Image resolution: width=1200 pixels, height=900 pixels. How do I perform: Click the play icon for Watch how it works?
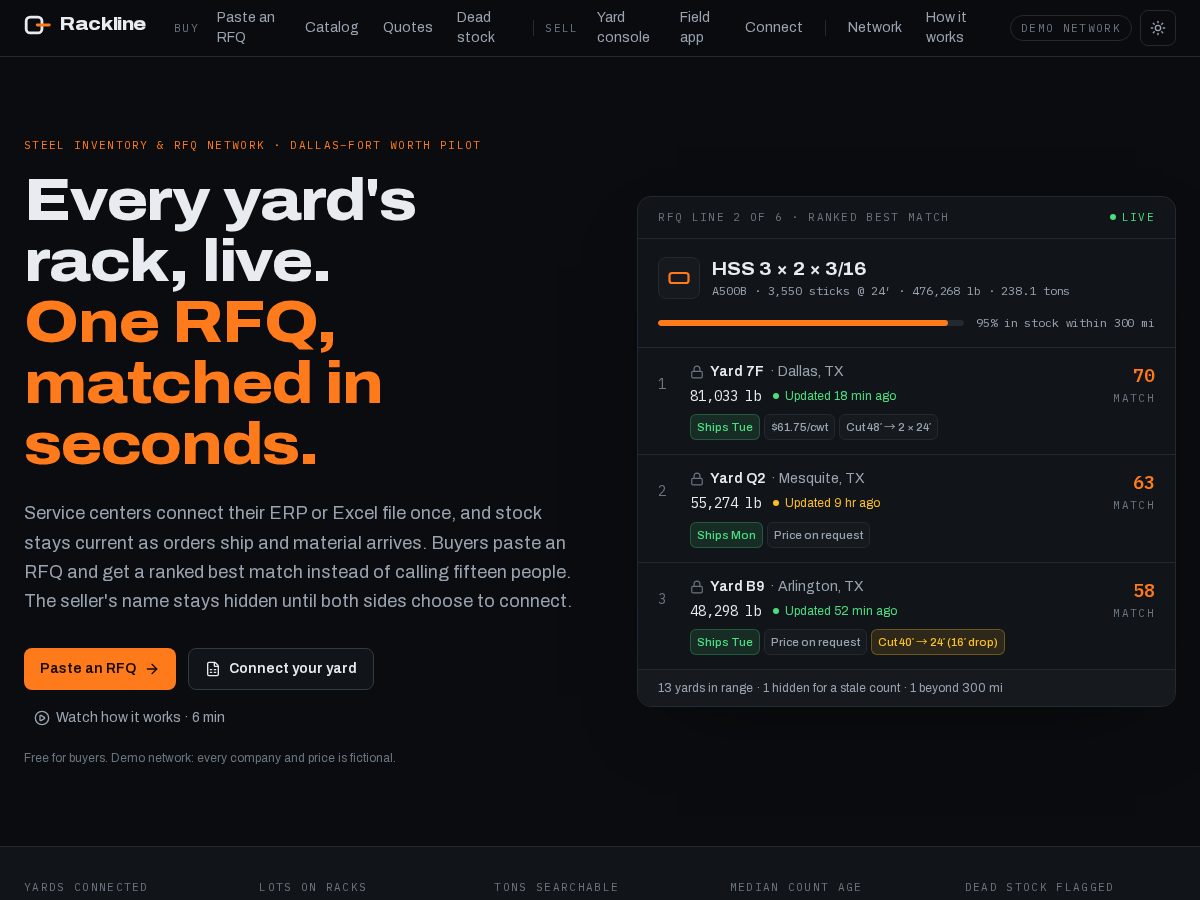click(42, 718)
